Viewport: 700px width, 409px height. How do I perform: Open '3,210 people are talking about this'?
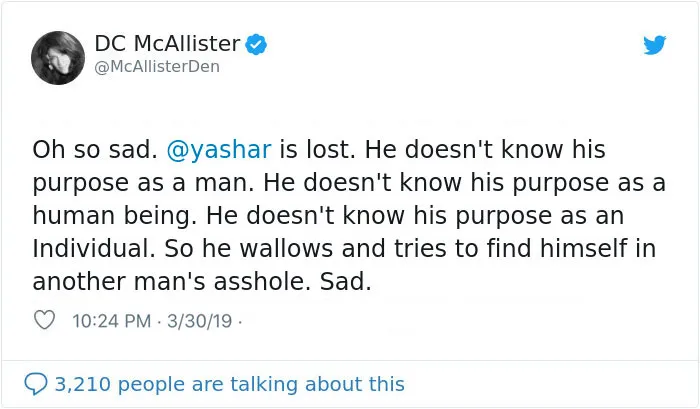click(229, 384)
